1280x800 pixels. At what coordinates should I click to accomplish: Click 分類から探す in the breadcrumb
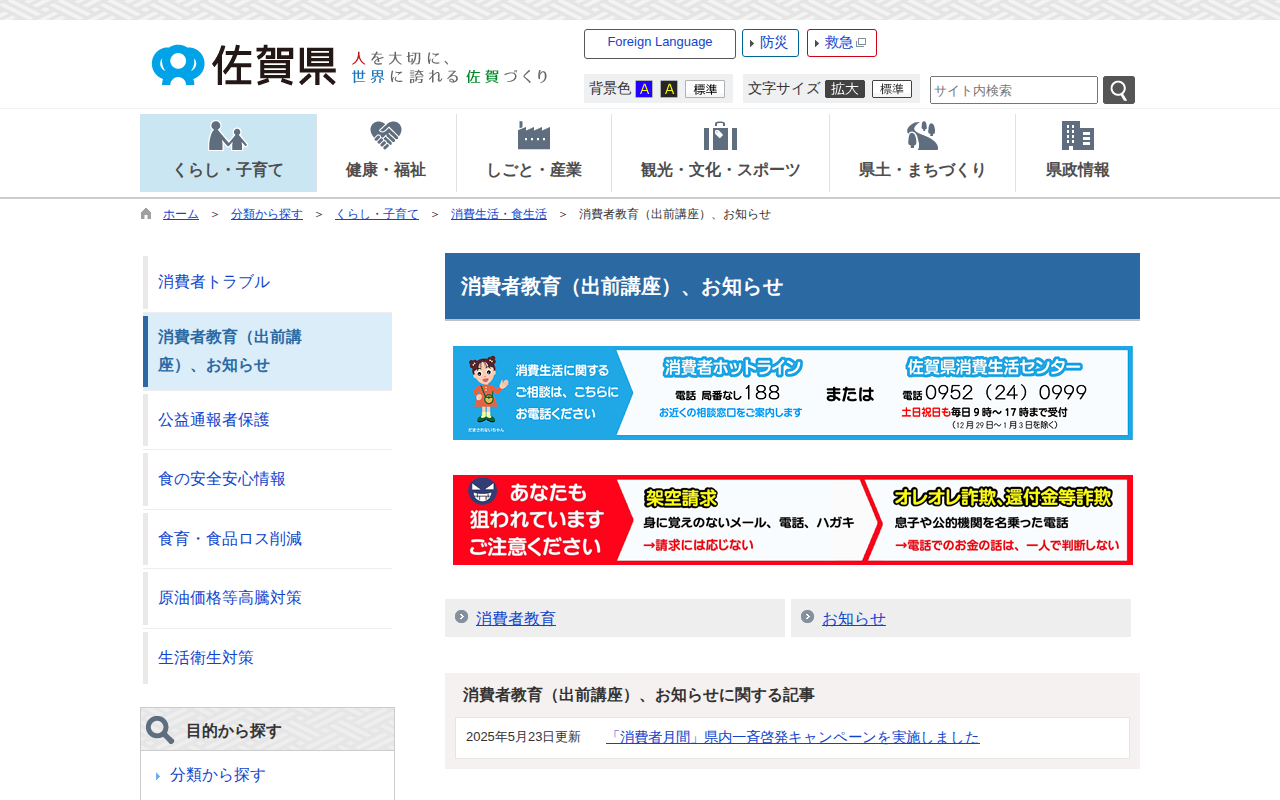pyautogui.click(x=267, y=214)
